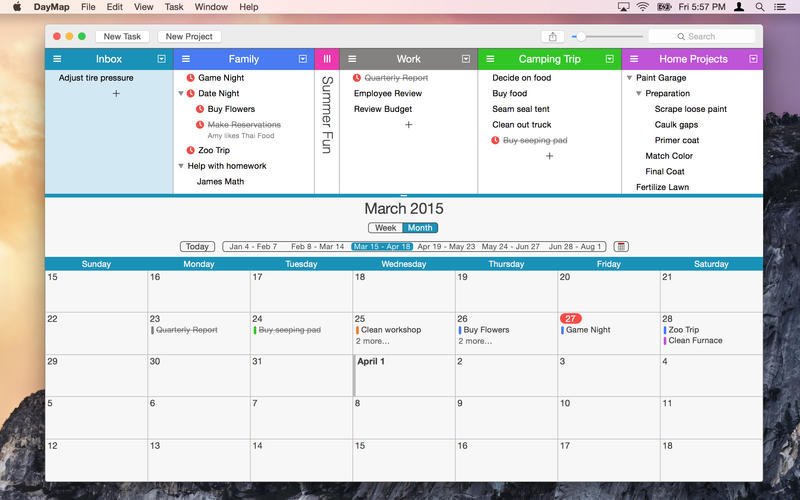Click the clock icon beside Buy Flowers task
The width and height of the screenshot is (800, 500).
pyautogui.click(x=200, y=109)
